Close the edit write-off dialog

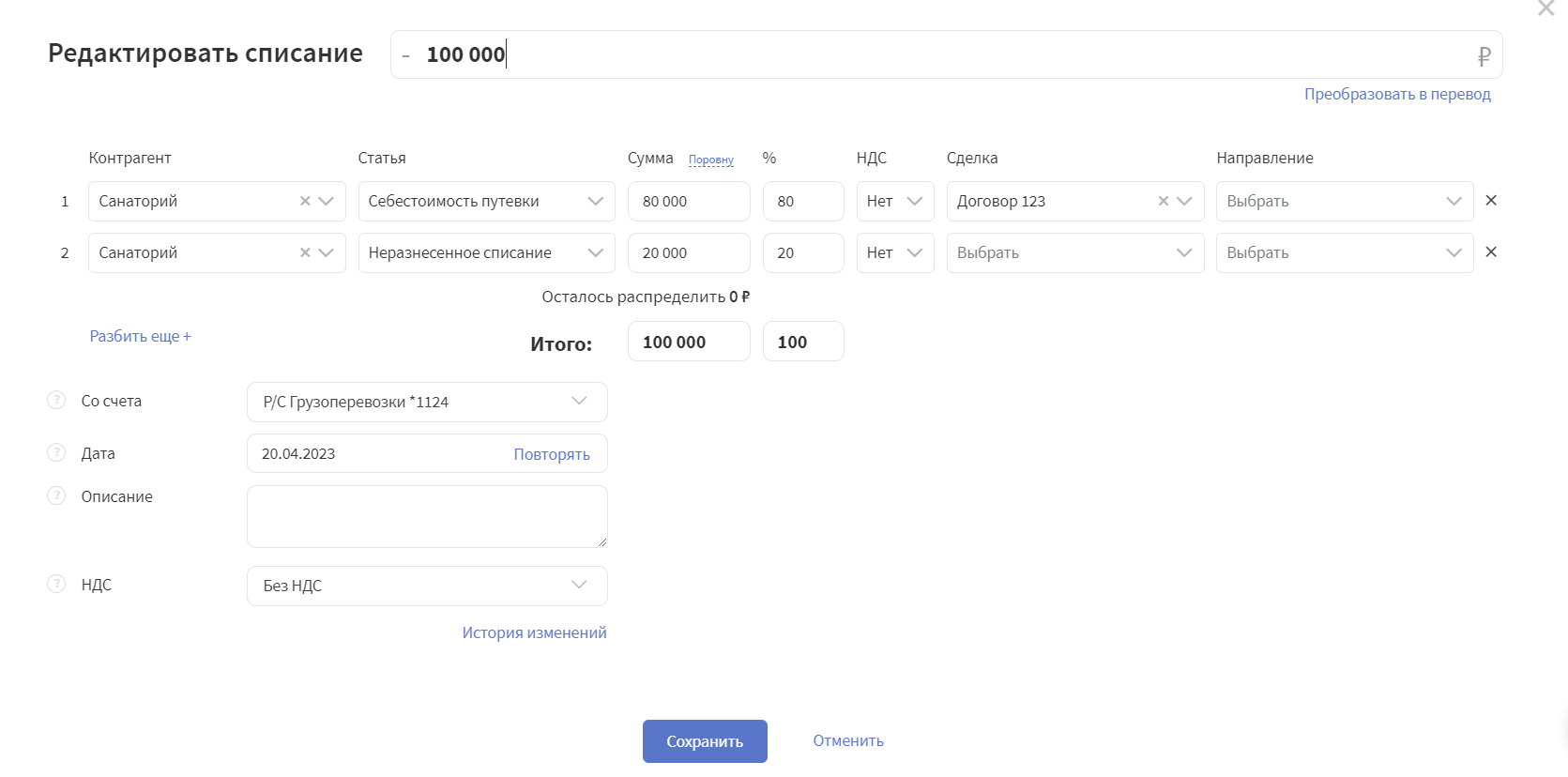pos(1545,8)
